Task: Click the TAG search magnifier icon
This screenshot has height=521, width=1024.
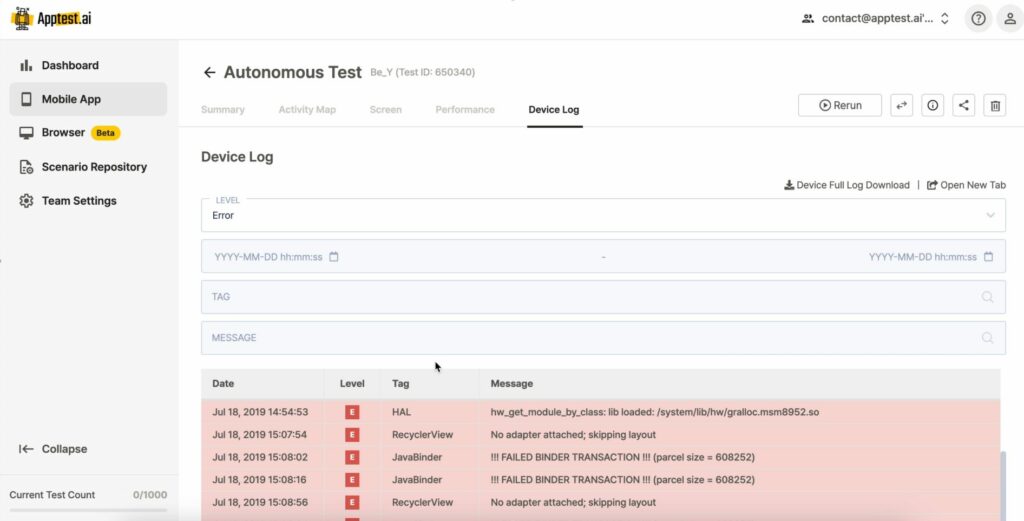Action: [x=987, y=297]
